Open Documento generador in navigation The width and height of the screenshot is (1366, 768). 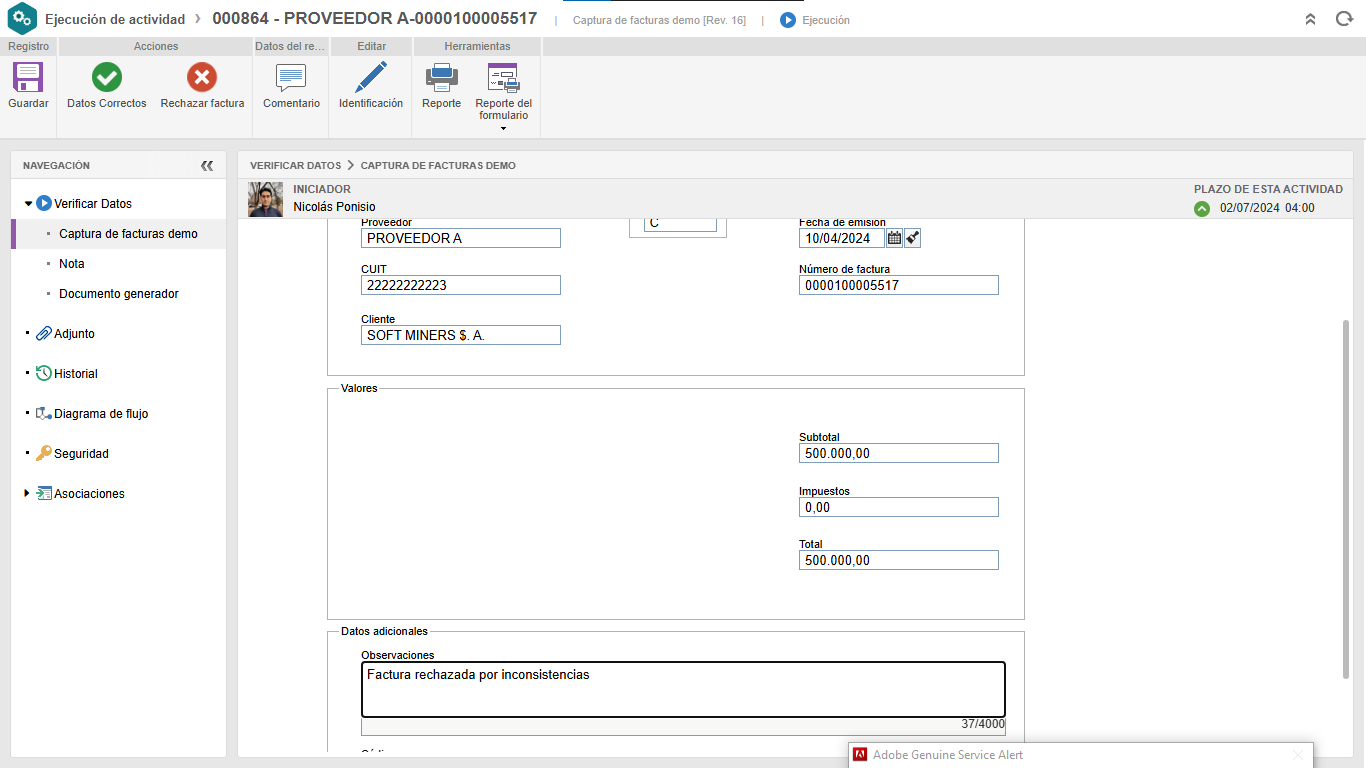point(119,294)
